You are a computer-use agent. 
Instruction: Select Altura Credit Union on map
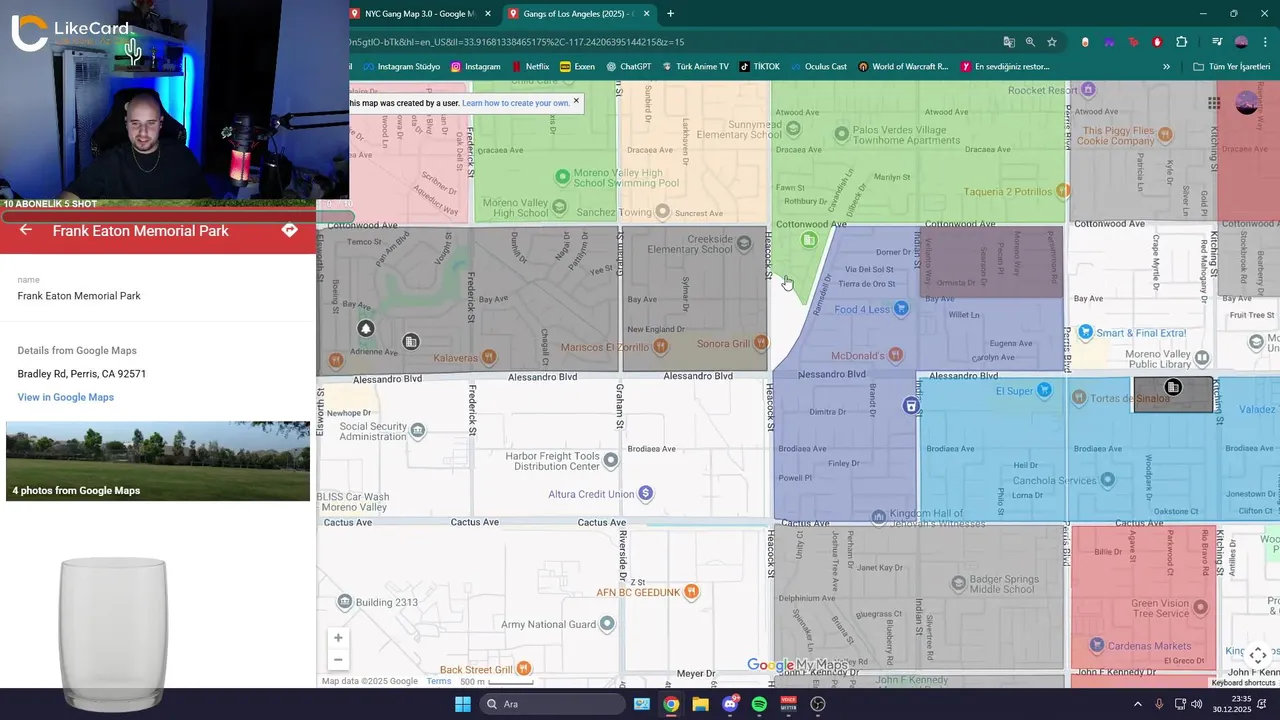pyautogui.click(x=600, y=494)
